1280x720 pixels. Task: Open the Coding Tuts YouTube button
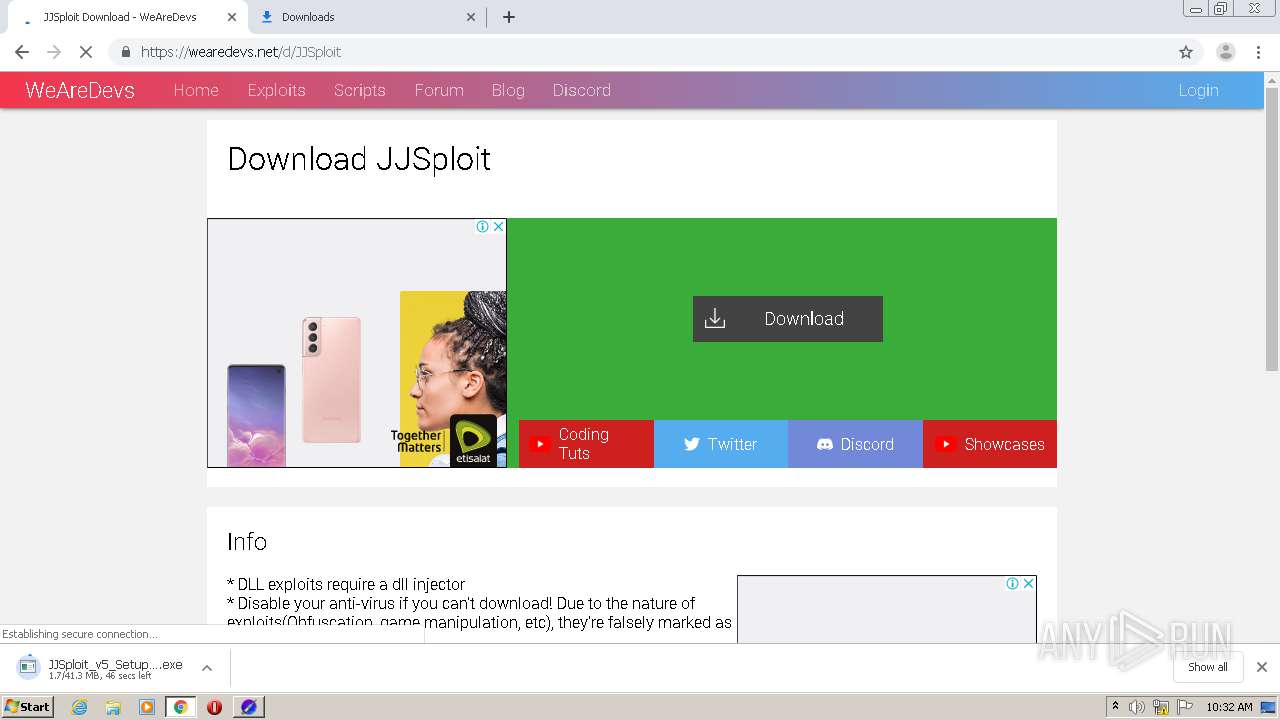pyautogui.click(x=586, y=444)
